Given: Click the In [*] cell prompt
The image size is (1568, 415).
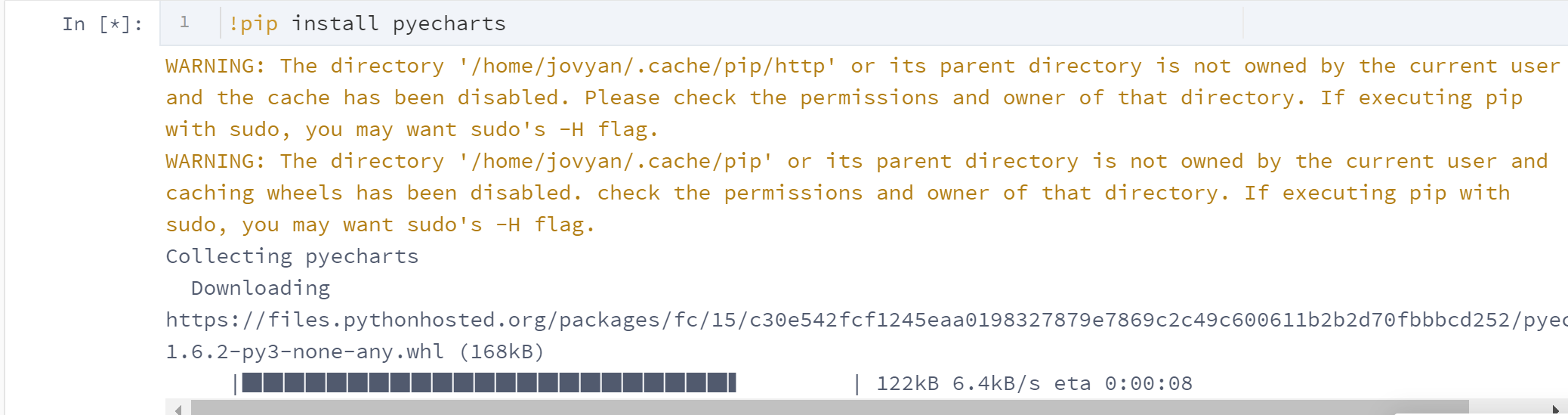Looking at the screenshot, I should (x=102, y=24).
